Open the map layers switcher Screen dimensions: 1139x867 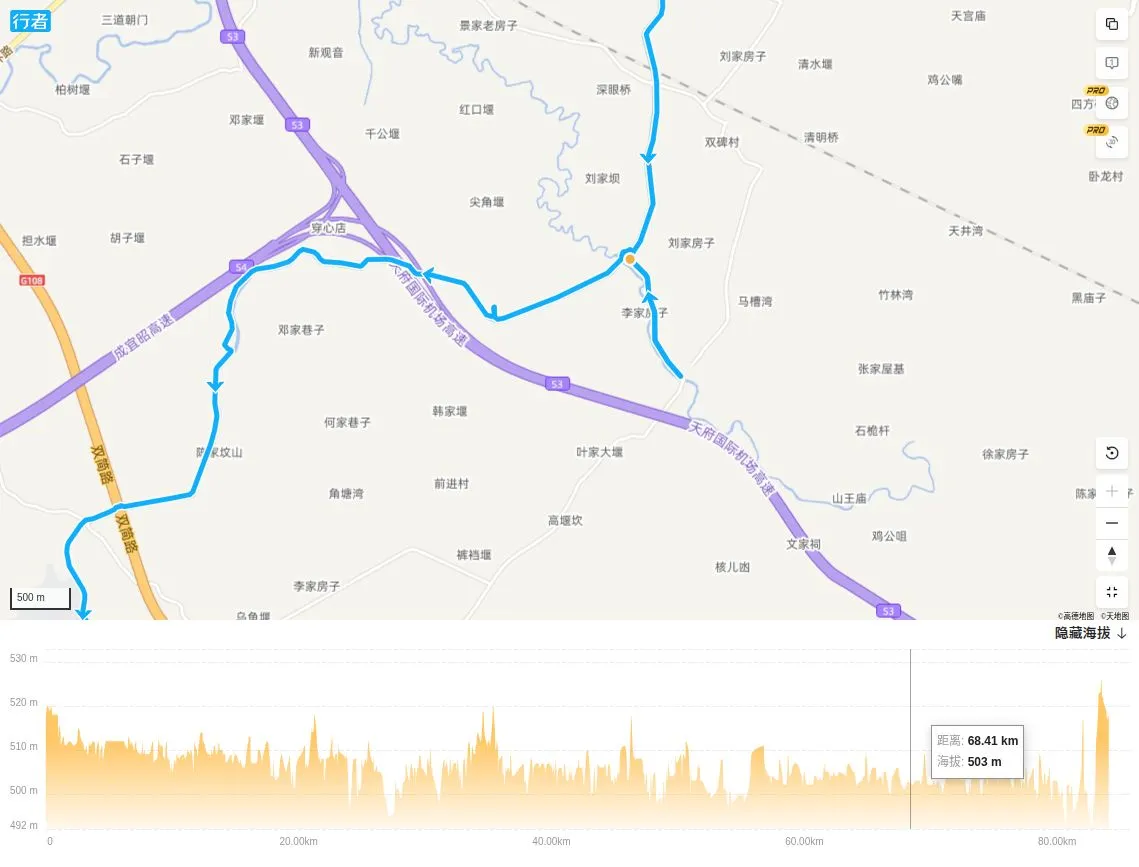click(1111, 24)
